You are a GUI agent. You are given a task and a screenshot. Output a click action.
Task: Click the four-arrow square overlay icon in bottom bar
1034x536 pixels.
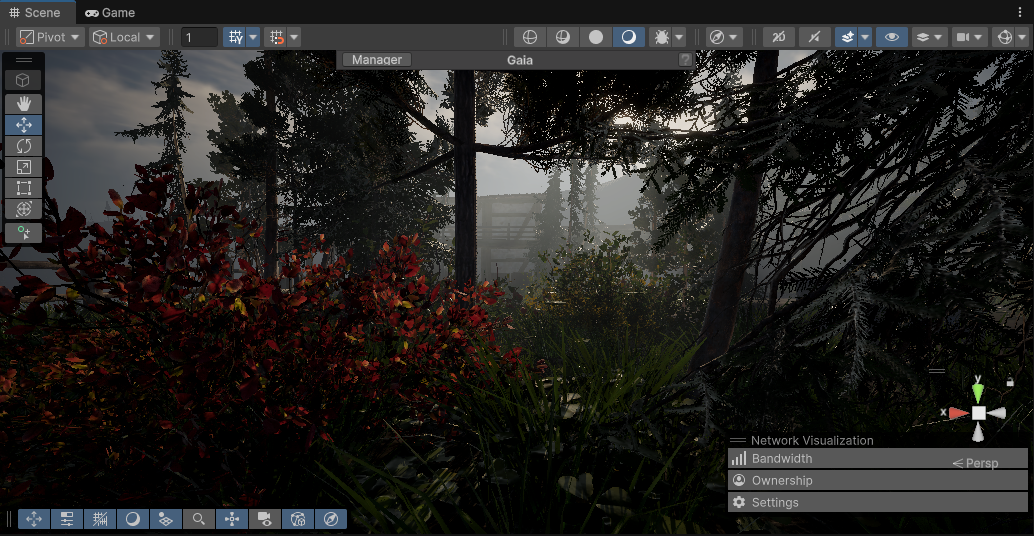[x=231, y=519]
